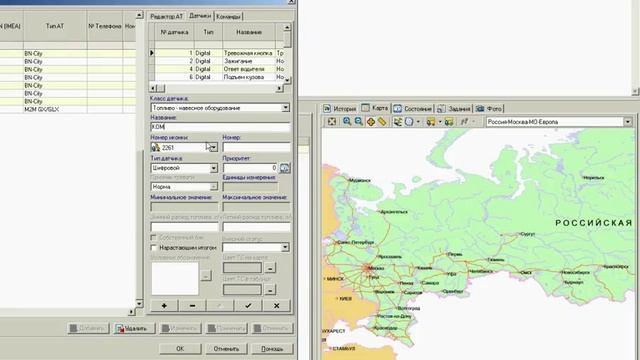The width and height of the screenshot is (640, 360).
Task: Open the Задания tab
Action: (x=454, y=109)
